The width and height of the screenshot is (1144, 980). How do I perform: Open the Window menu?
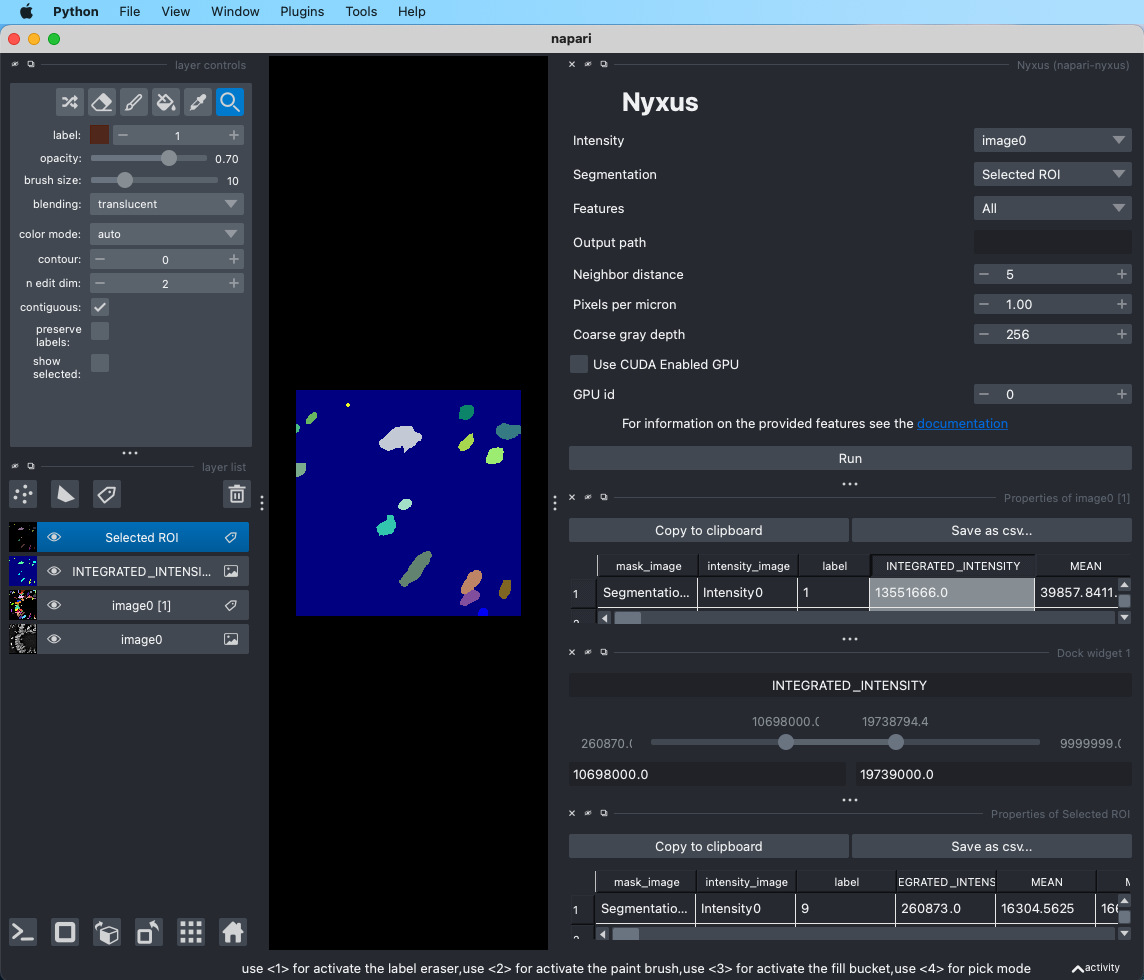click(x=235, y=12)
